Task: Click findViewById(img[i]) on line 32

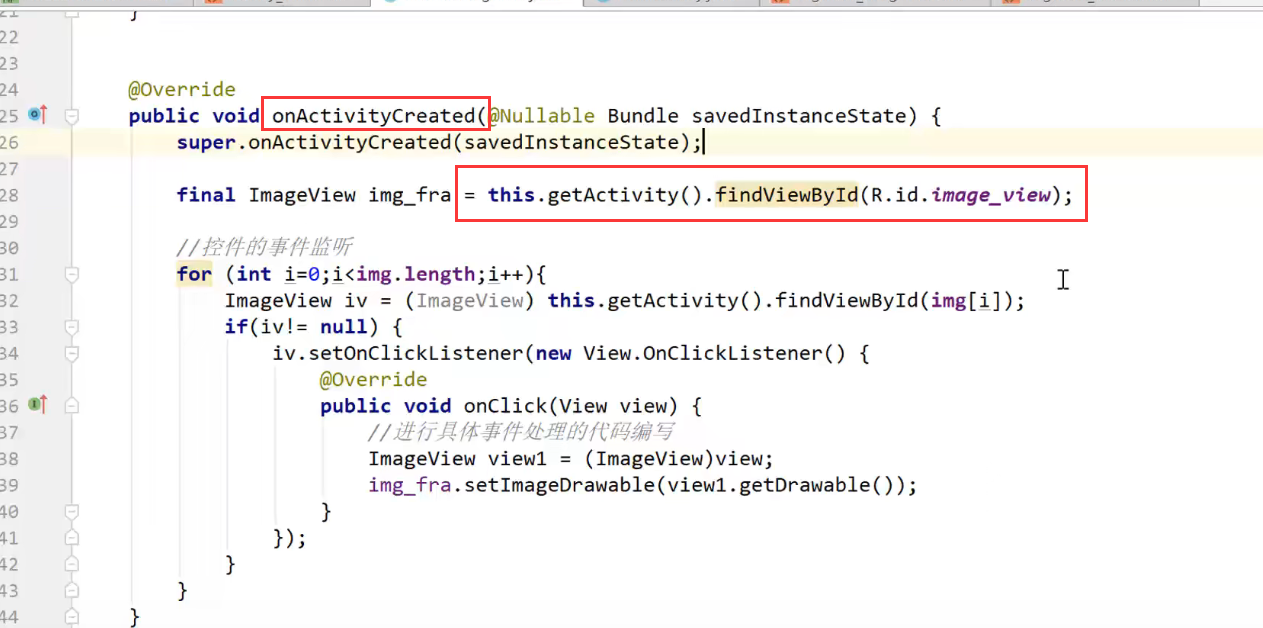Action: pos(895,300)
